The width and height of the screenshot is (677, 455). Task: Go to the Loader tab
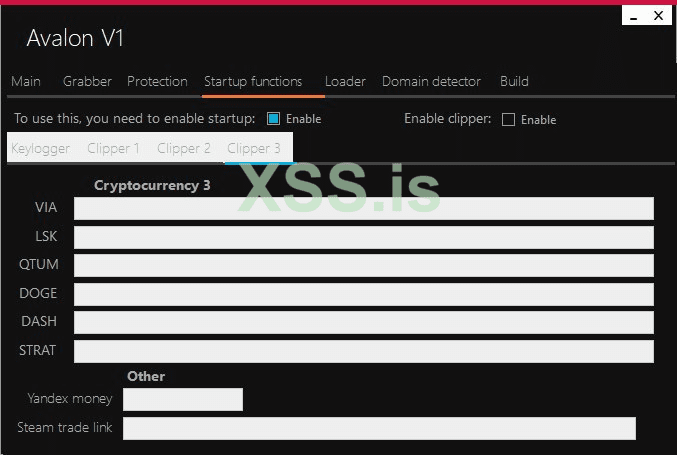click(345, 81)
